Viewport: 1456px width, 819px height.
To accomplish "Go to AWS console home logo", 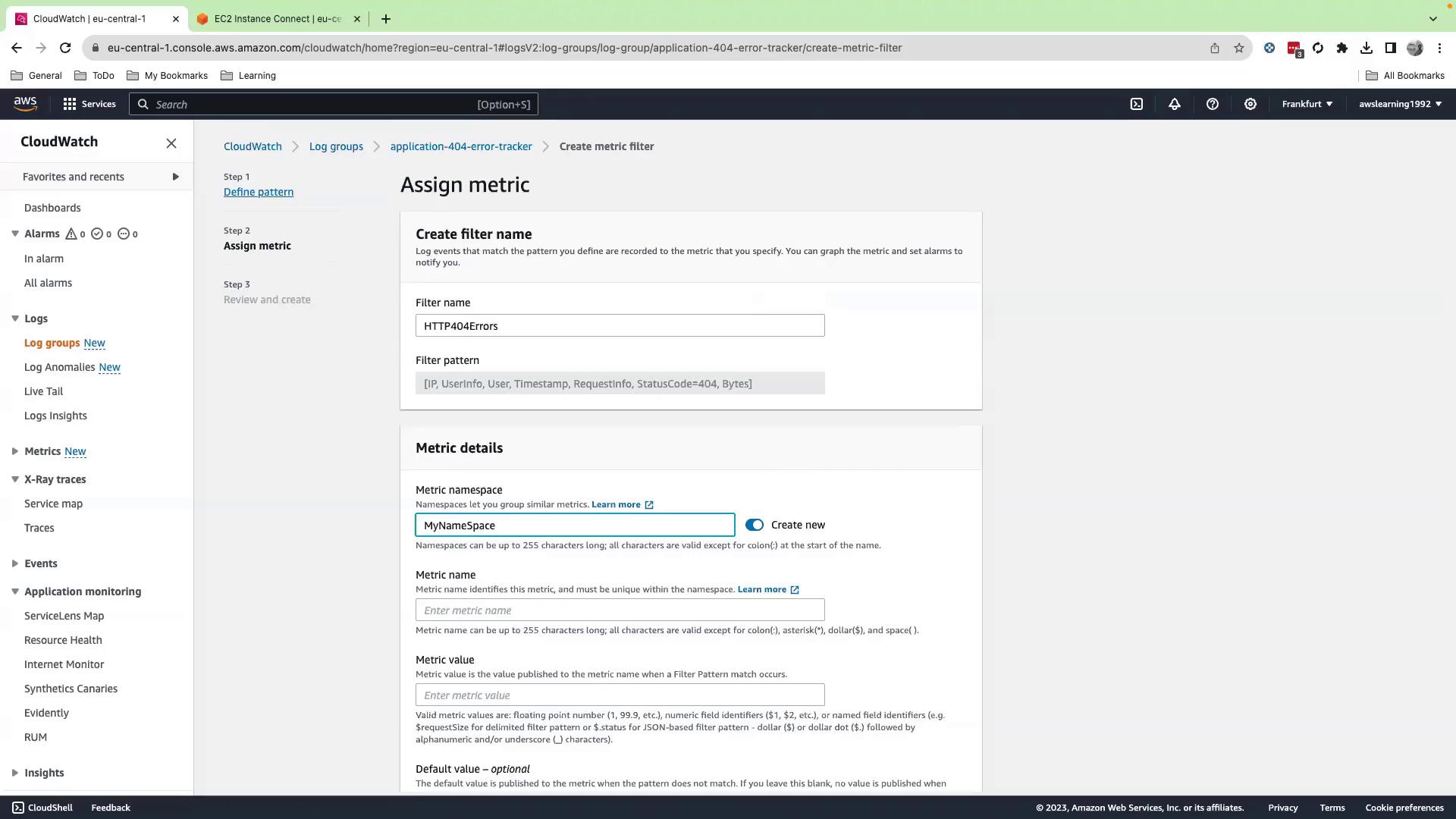I will point(25,104).
